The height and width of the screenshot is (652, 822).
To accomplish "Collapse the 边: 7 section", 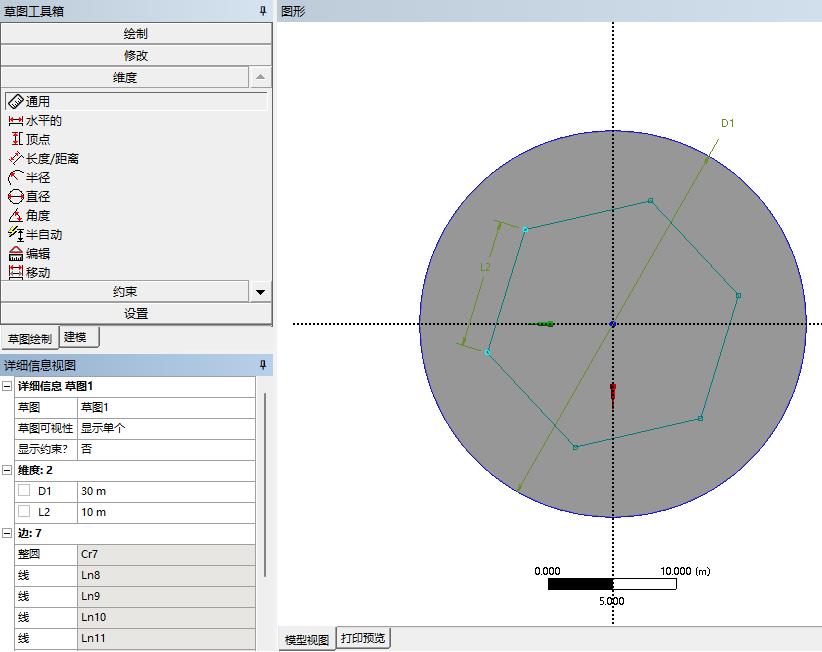I will 8,533.
